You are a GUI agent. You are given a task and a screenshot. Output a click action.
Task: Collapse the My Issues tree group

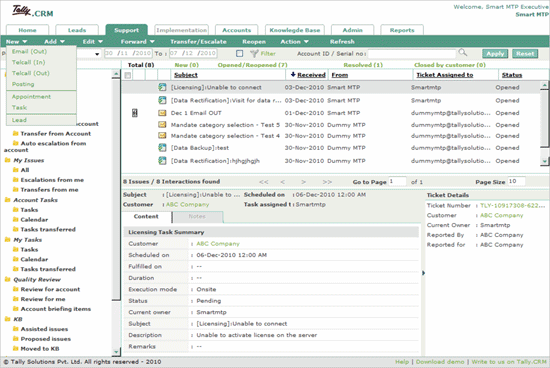pyautogui.click(x=25, y=160)
